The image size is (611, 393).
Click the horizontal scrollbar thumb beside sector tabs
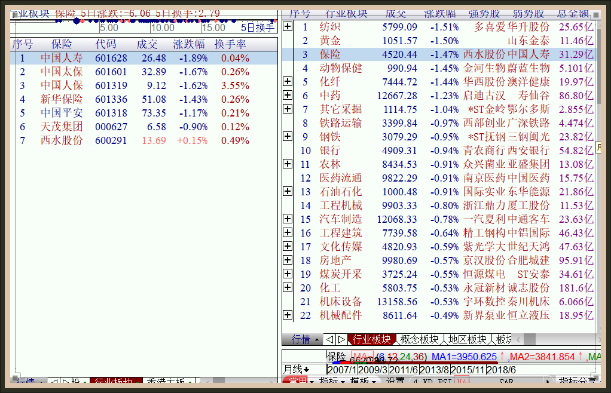click(x=530, y=339)
